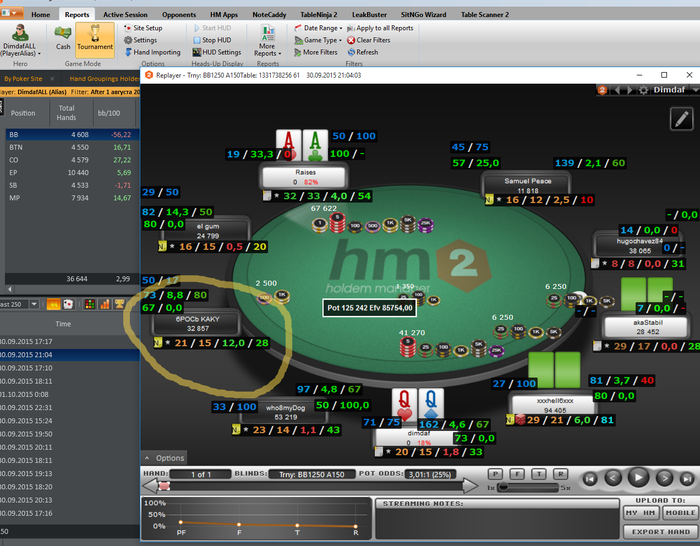Toggle the orange rewind icon in hands toolbar
Viewport: 700px width, 546px height.
point(53,304)
